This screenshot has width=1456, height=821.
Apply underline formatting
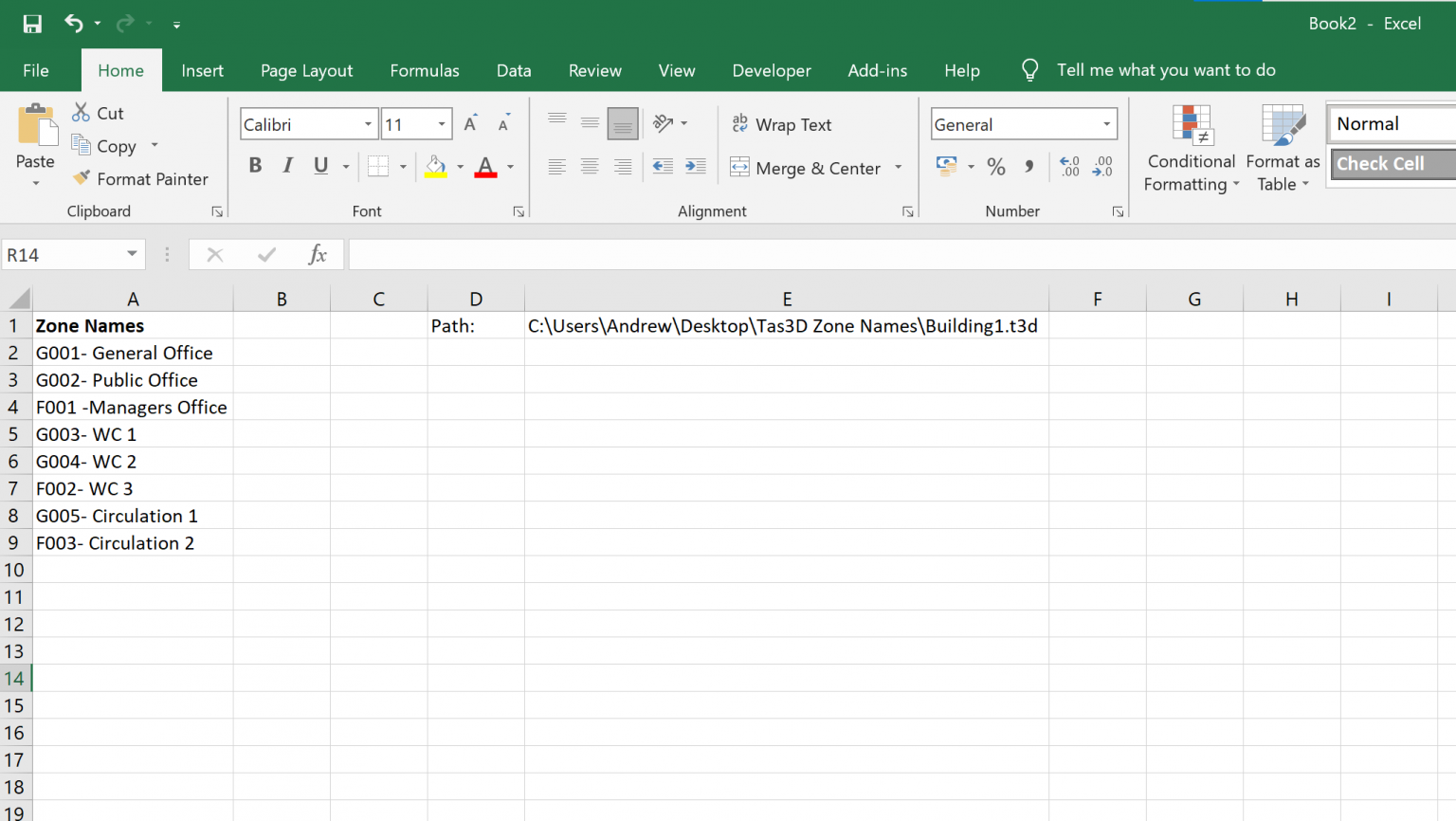pyautogui.click(x=320, y=165)
